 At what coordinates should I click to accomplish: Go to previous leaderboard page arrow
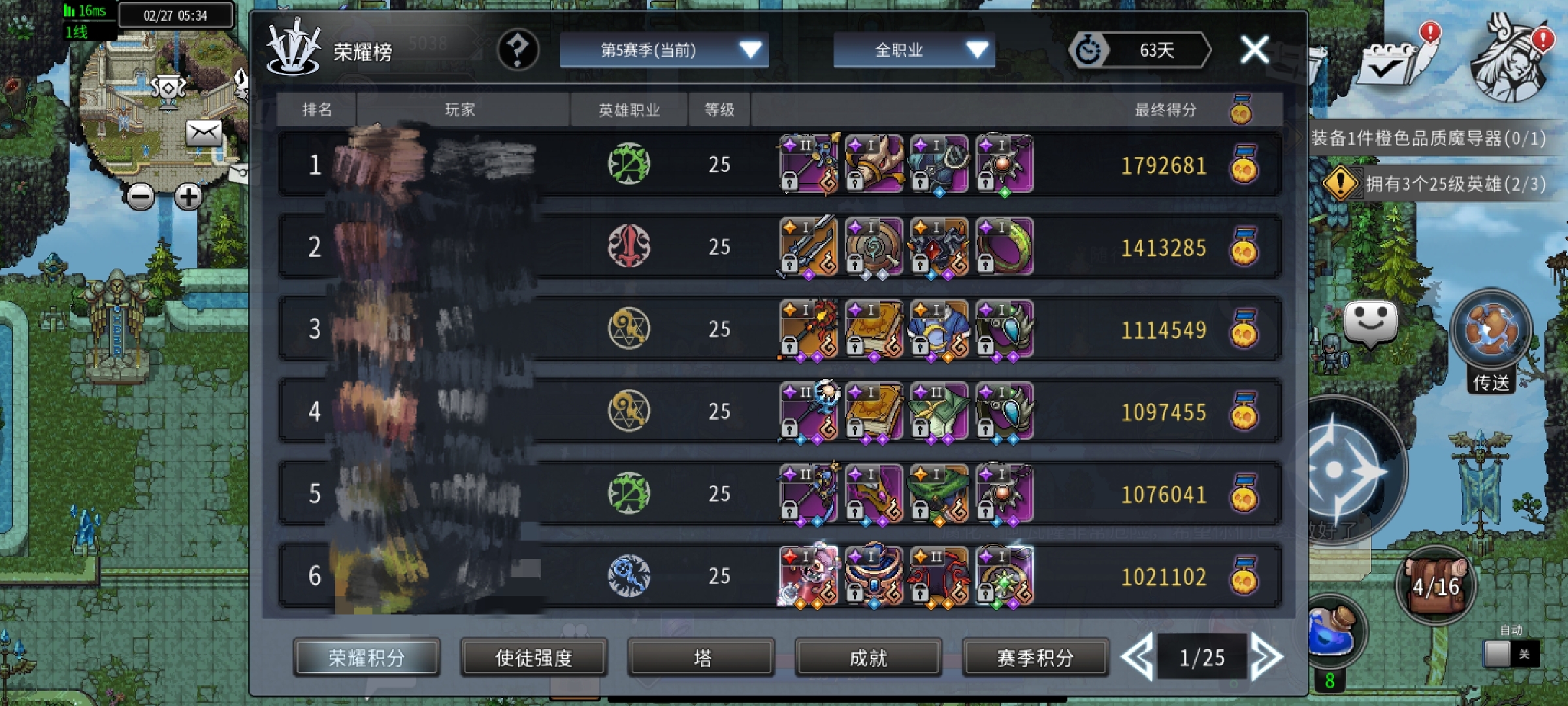coord(1137,657)
